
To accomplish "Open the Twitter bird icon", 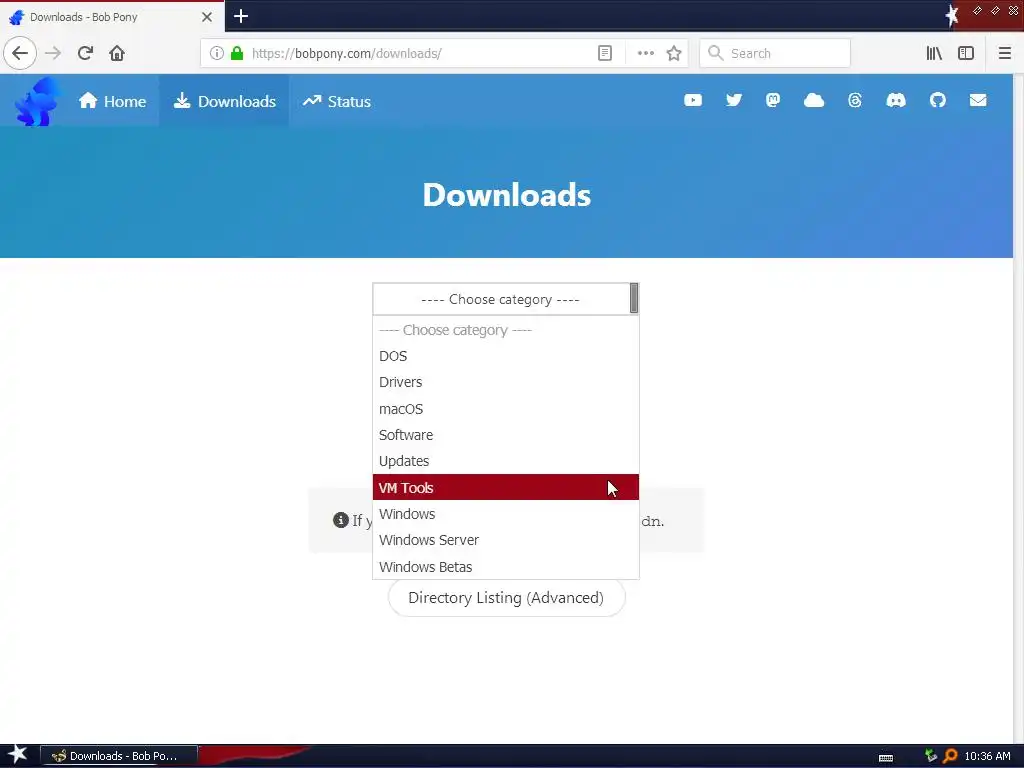I will [734, 100].
